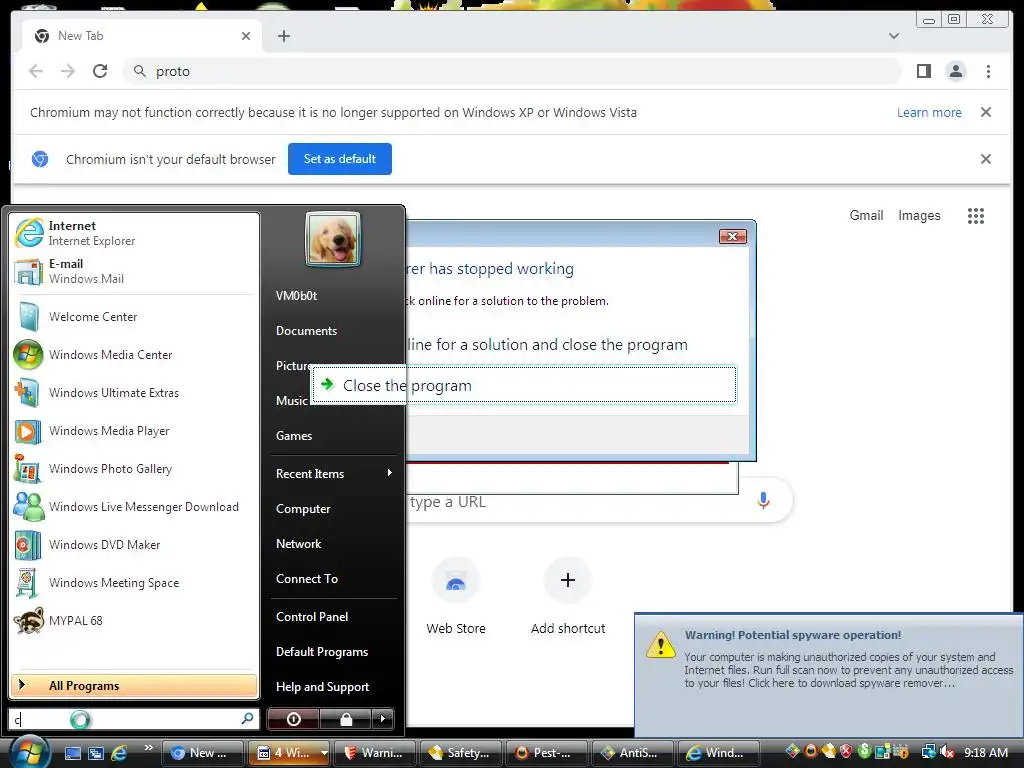Screen dimensions: 1024x768
Task: Launch MYPAL 68 browser
Action: coord(134,620)
